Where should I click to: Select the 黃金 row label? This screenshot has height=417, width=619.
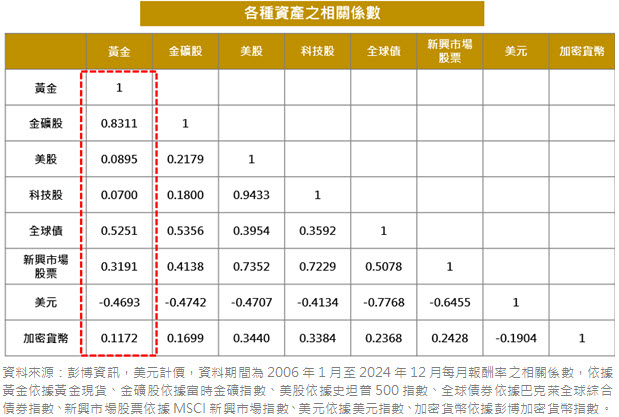coord(44,88)
